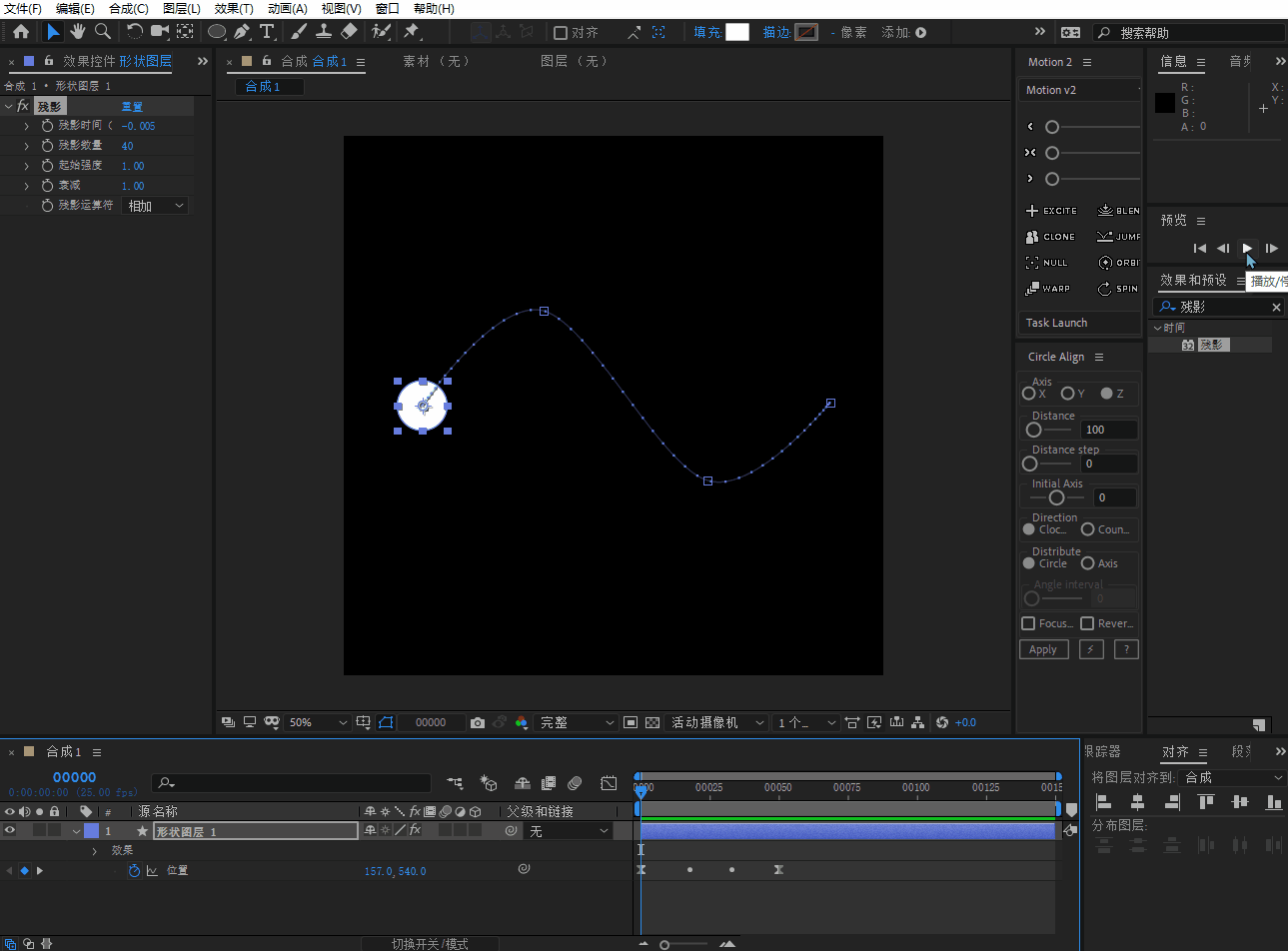Click the WARP tool in Motion panel
Viewport: 1288px width, 951px height.
coord(1047,289)
